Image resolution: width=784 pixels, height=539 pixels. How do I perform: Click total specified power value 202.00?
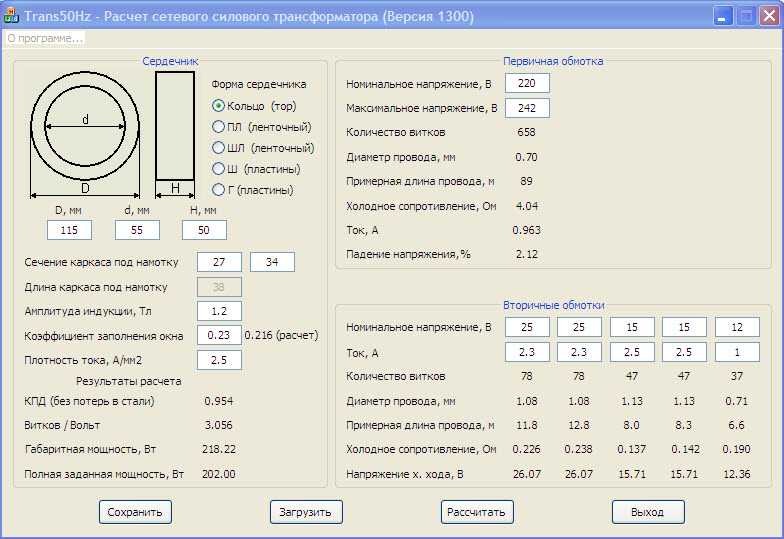point(219,474)
